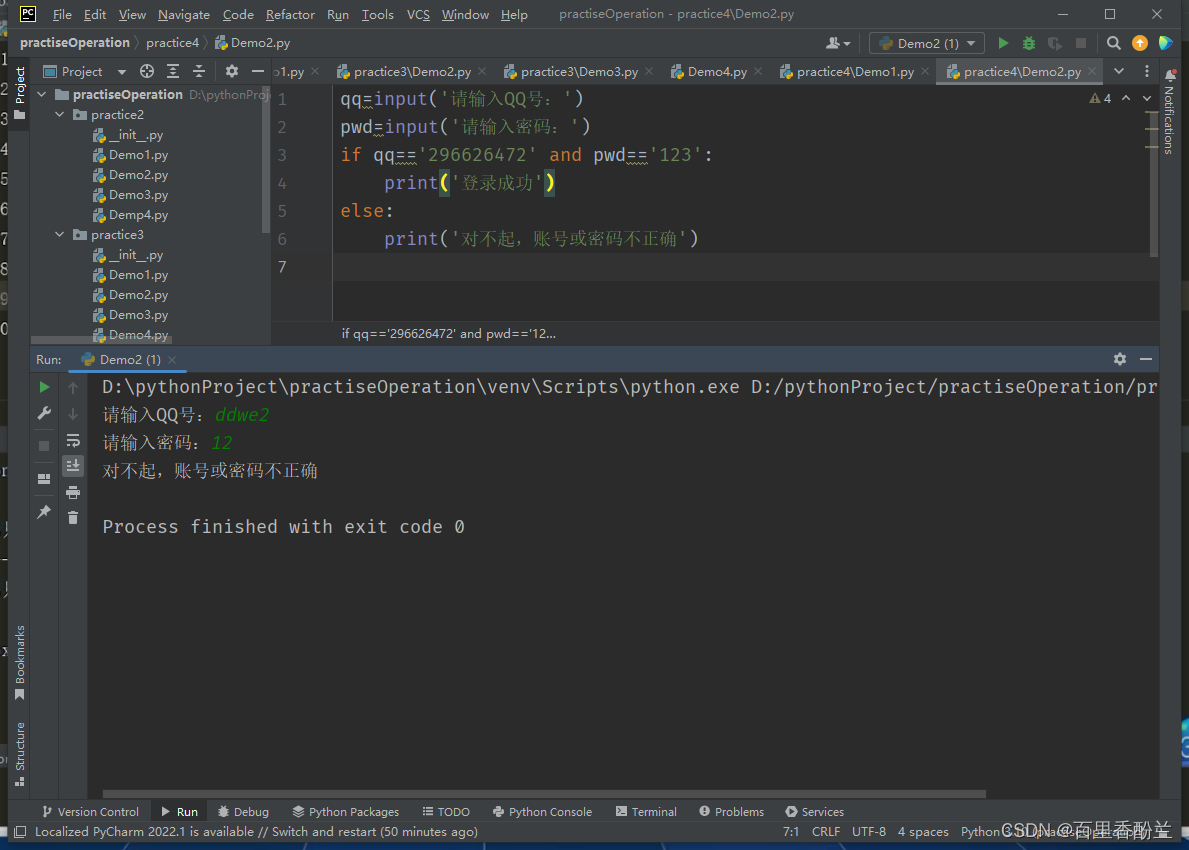1189x850 pixels.
Task: Start debugging with the bug icon
Action: (x=1029, y=43)
